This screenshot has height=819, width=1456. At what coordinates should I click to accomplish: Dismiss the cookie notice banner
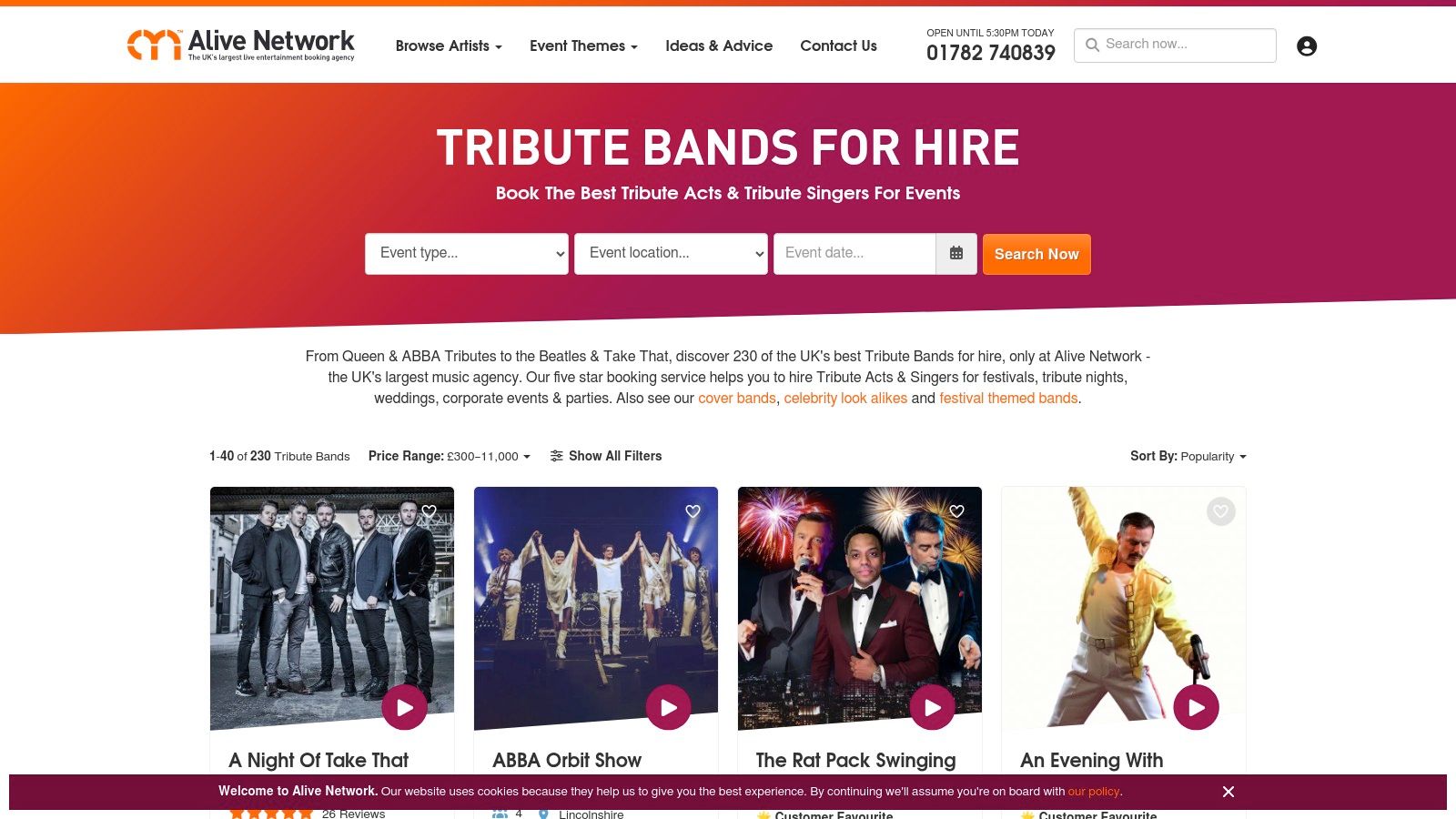pos(1228,792)
